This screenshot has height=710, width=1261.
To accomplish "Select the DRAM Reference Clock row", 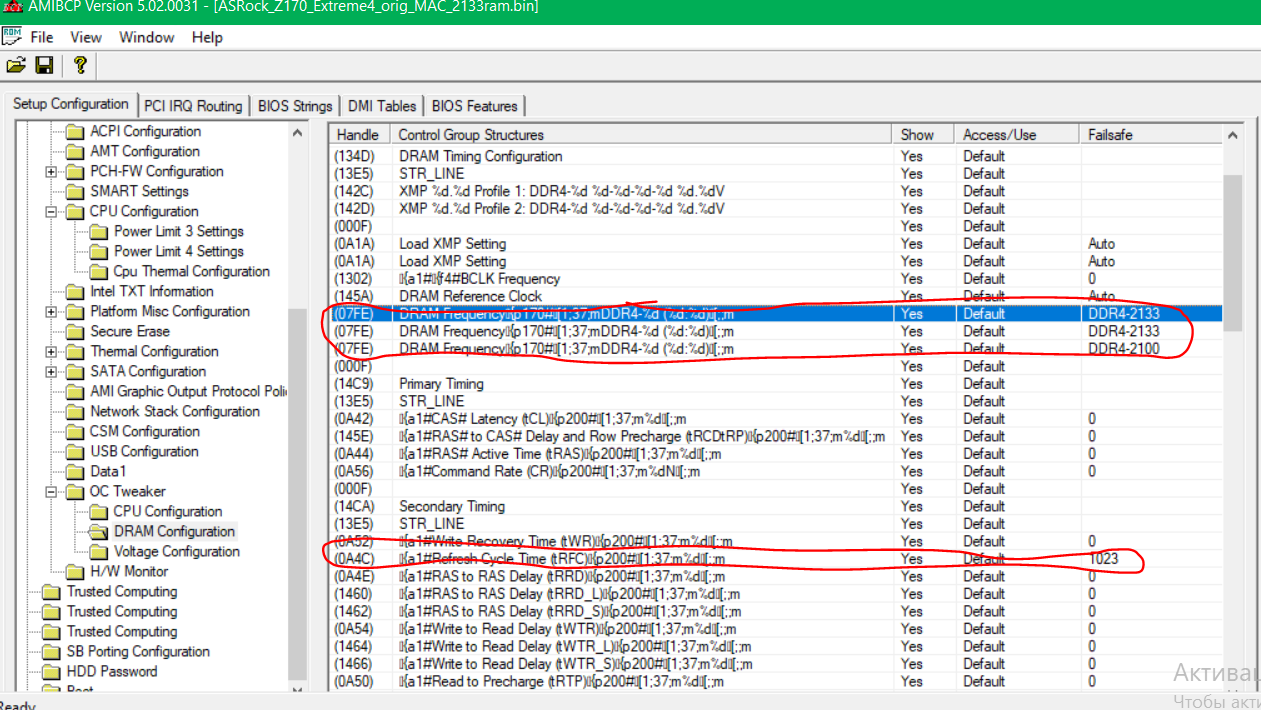I will 776,296.
